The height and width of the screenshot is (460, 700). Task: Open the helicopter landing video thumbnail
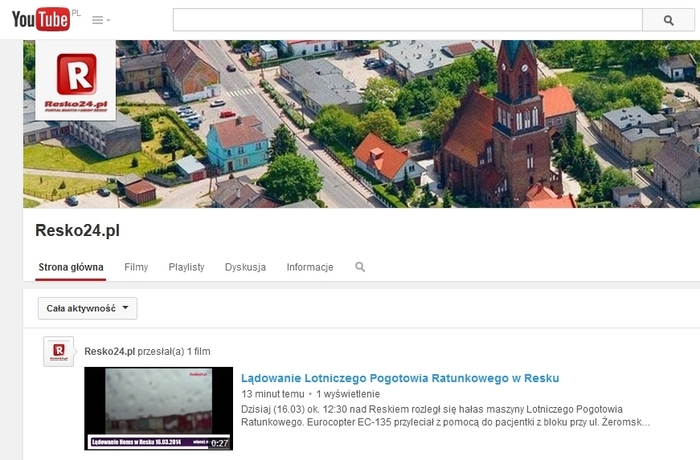158,408
